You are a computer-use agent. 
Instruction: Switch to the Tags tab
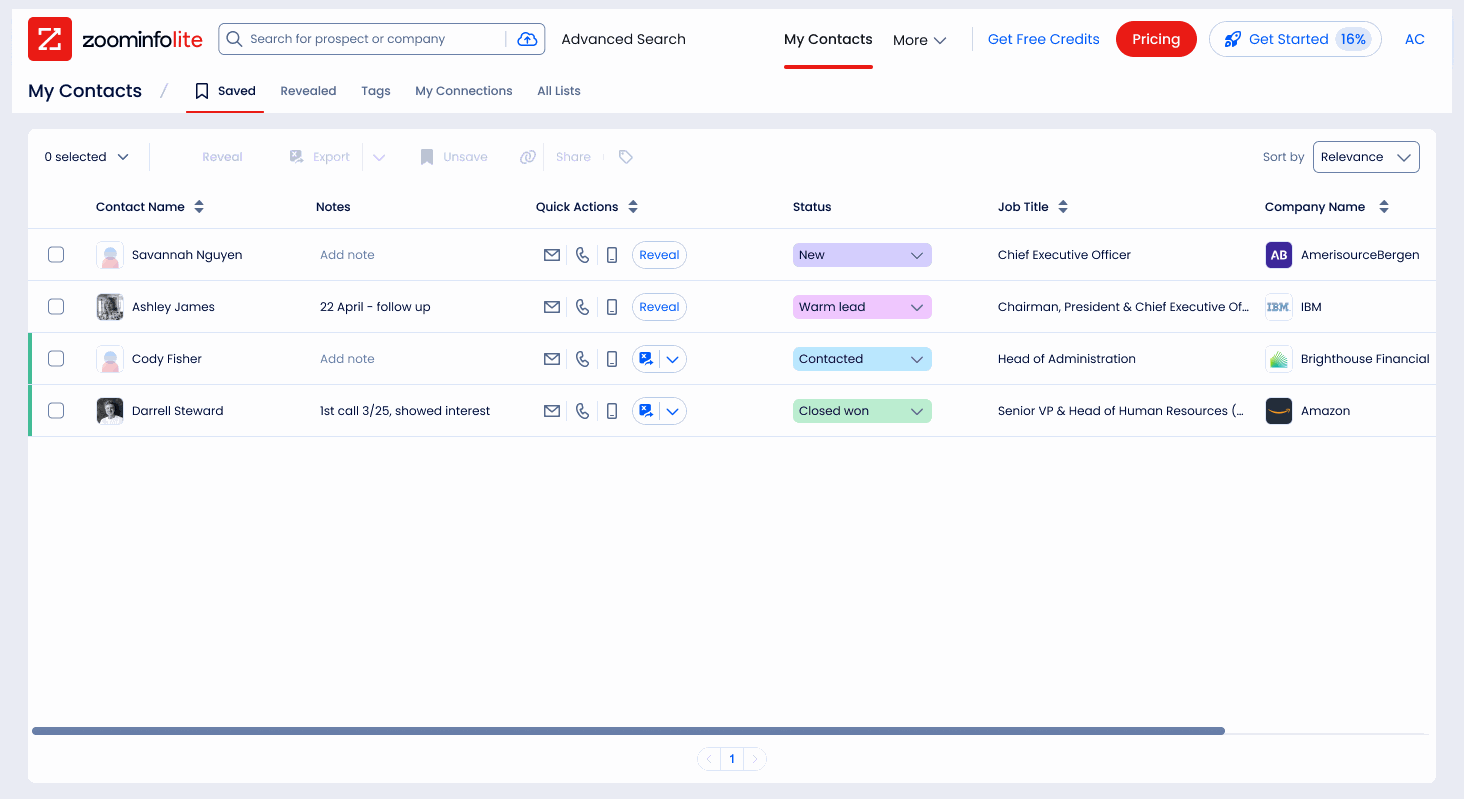coord(376,91)
